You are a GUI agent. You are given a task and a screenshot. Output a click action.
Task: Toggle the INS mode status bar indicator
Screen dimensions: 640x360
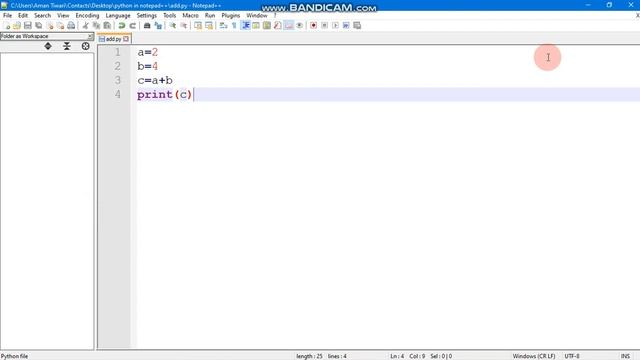point(625,356)
